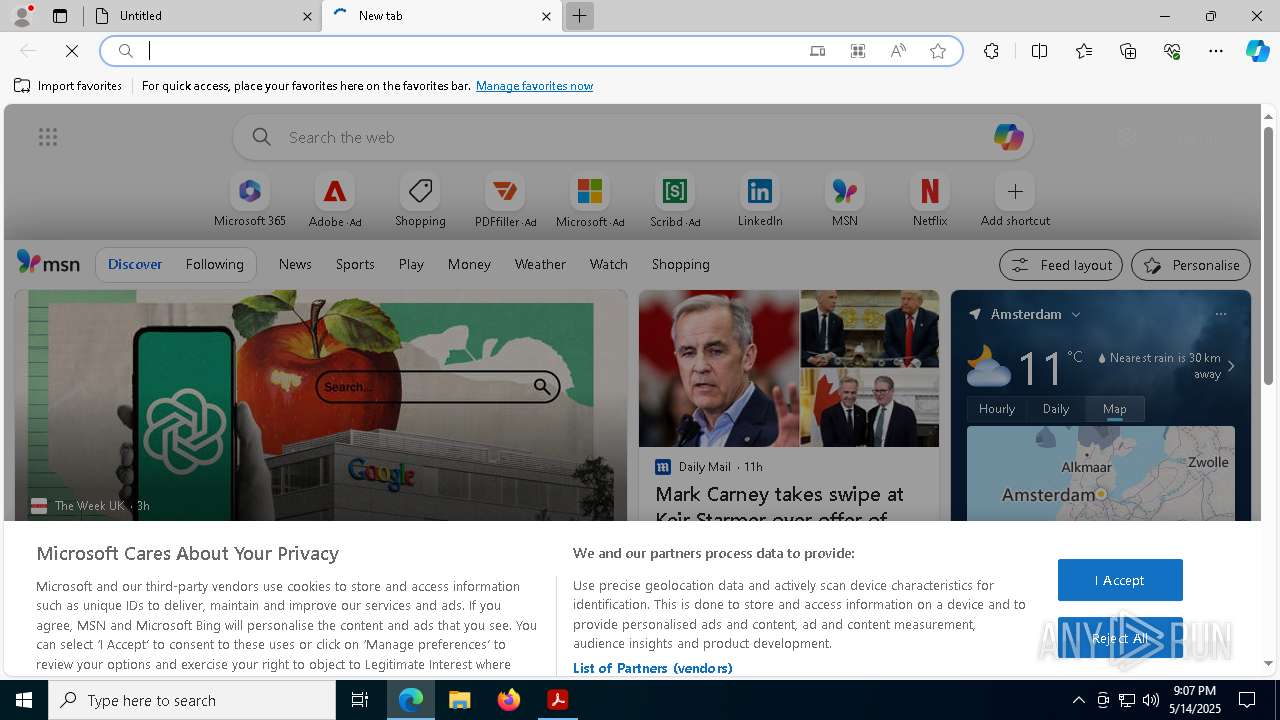The width and height of the screenshot is (1280, 720).
Task: Open Browser essentials icon
Action: (1172, 51)
